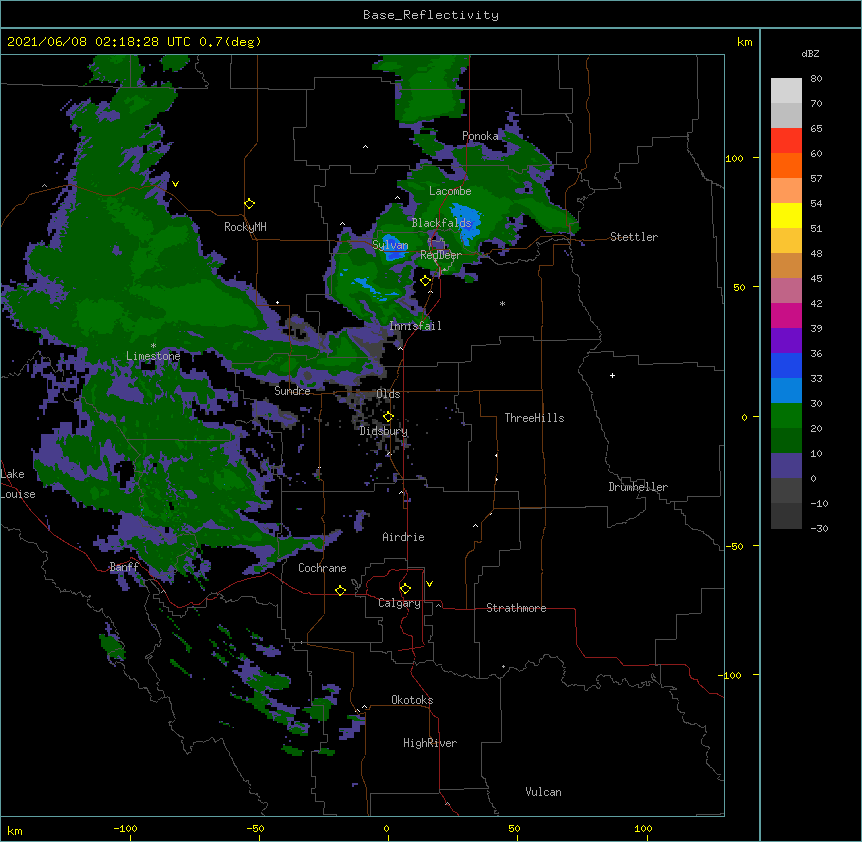Select the Lacombe city label
The height and width of the screenshot is (842, 862).
450,191
